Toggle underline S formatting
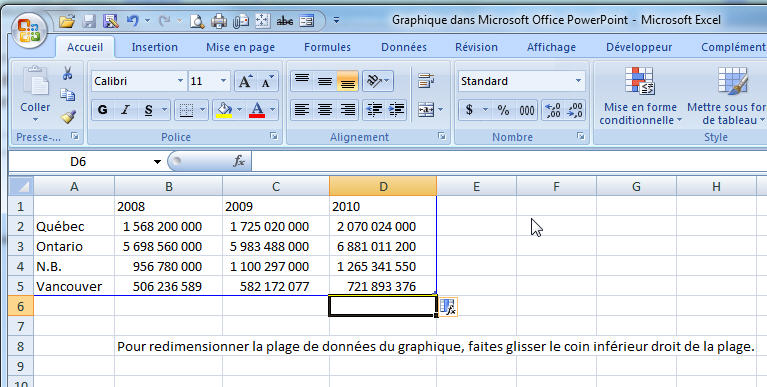Screen dimensions: 767x387 click(x=148, y=110)
